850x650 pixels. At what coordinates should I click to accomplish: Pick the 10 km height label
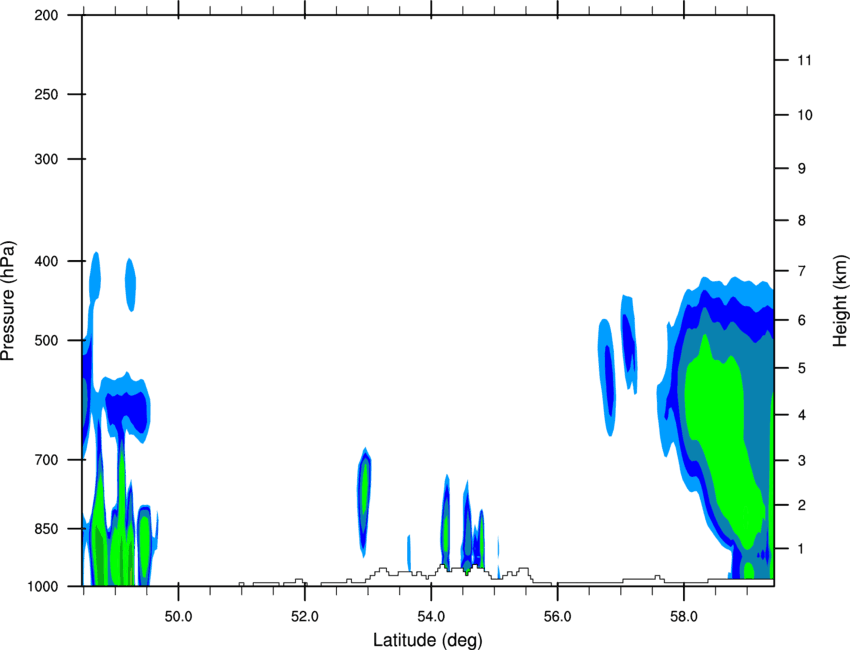(805, 115)
